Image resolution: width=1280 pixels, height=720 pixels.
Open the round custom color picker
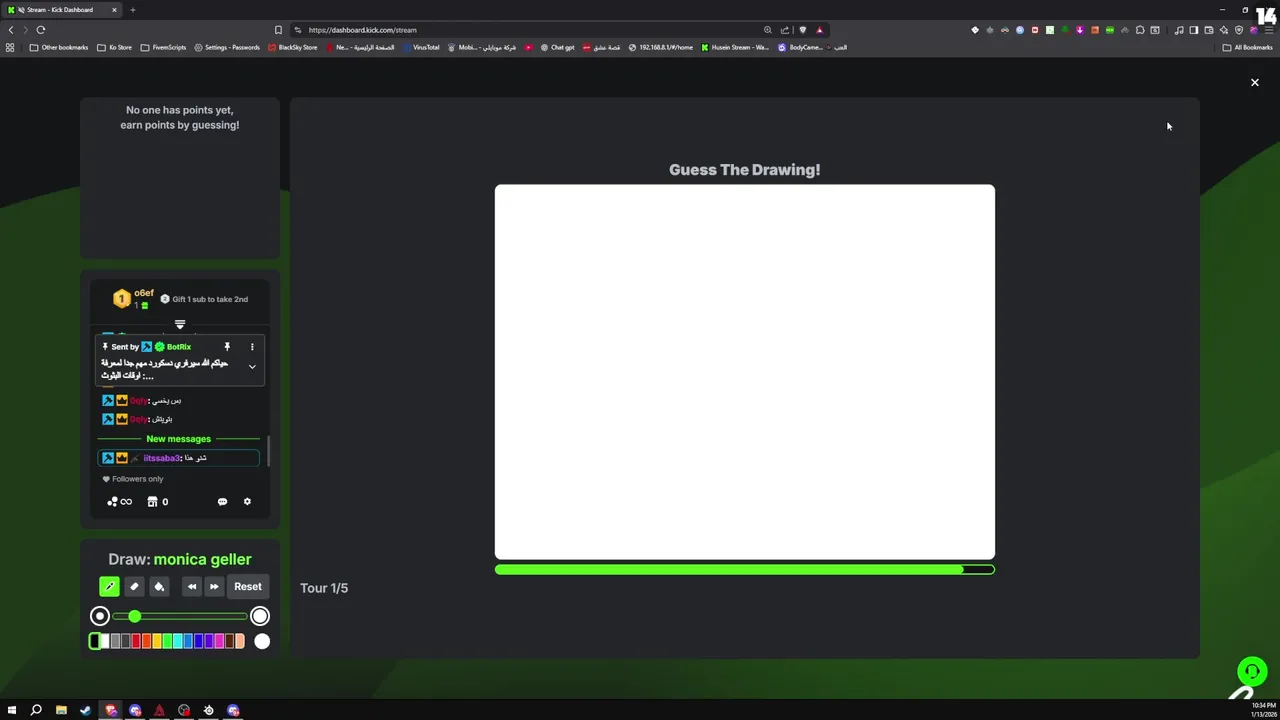262,641
